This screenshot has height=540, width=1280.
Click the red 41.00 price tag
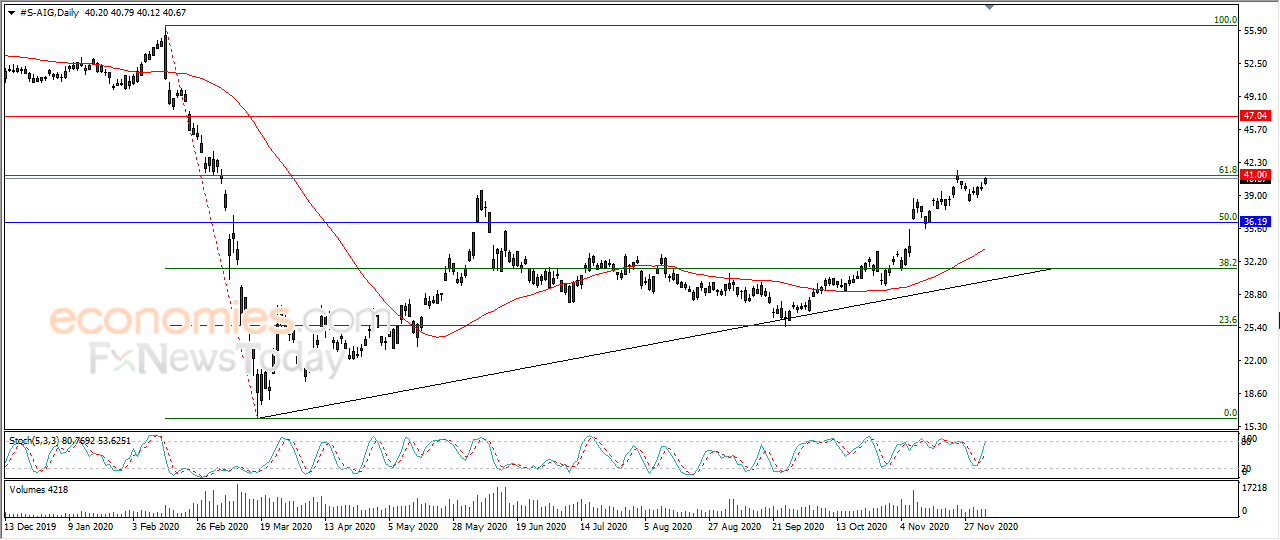[1254, 175]
